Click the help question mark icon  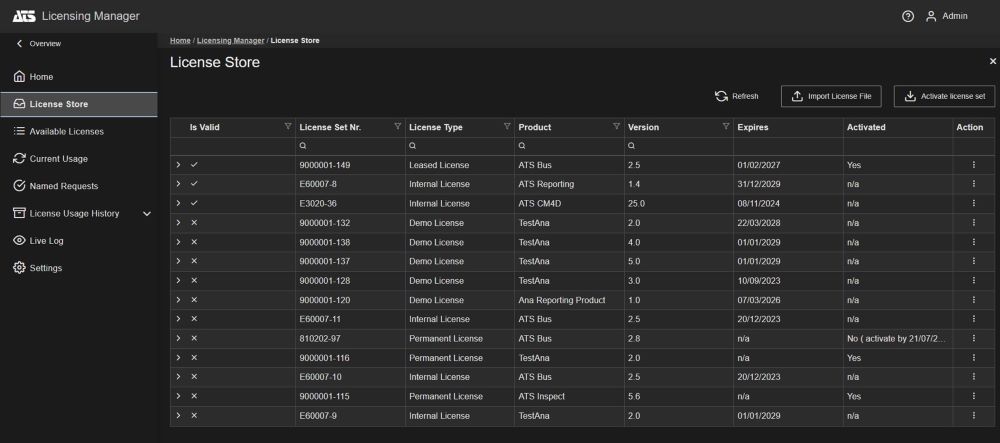908,16
